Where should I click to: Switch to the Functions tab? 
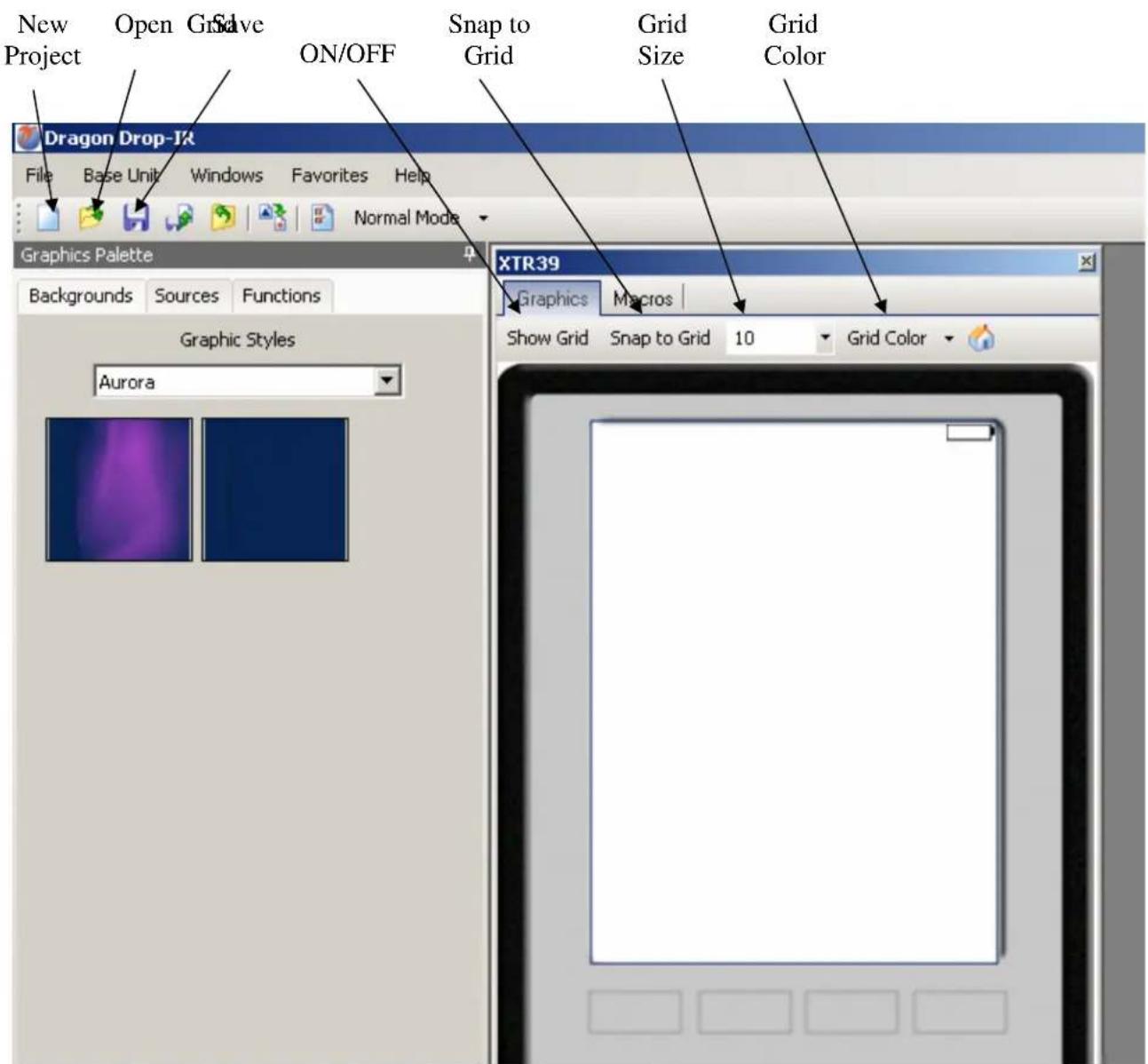(281, 296)
